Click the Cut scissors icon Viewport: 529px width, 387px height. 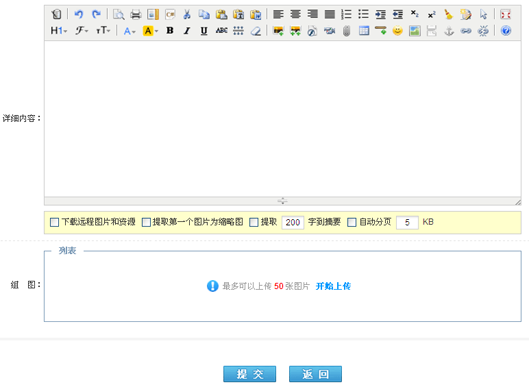187,14
